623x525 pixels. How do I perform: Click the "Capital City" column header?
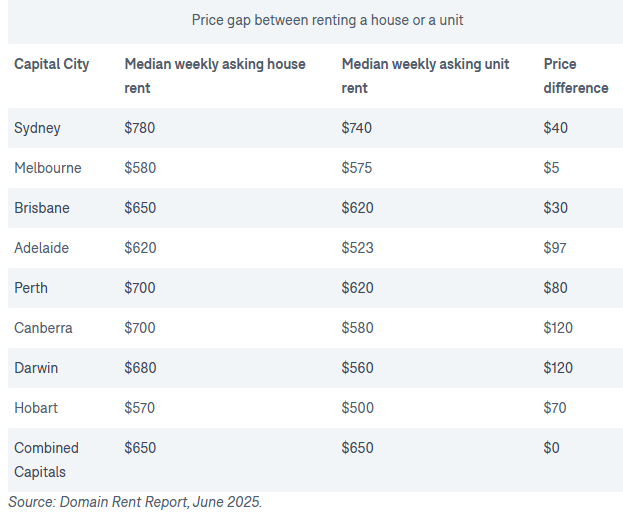tap(52, 64)
